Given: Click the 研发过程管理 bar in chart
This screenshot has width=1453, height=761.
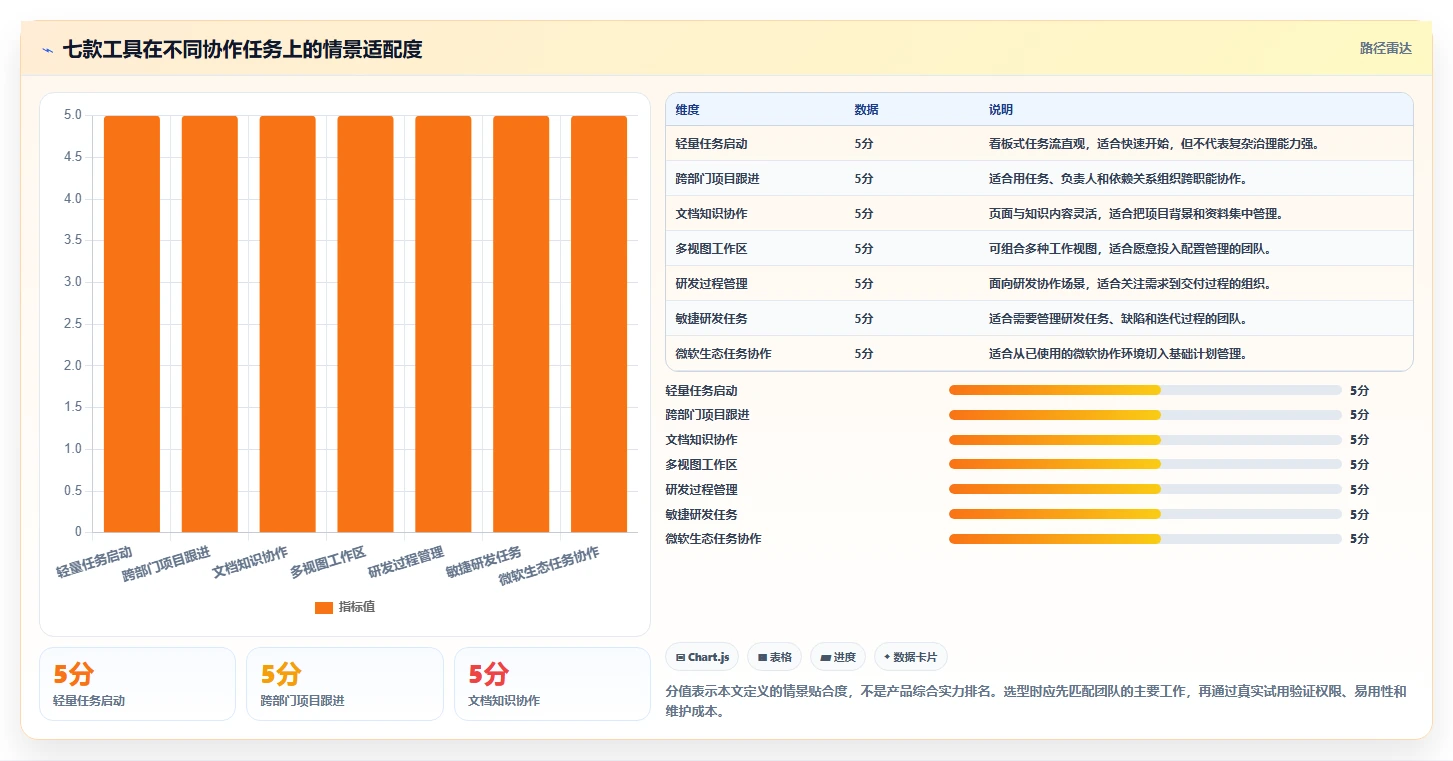Looking at the screenshot, I should [443, 324].
